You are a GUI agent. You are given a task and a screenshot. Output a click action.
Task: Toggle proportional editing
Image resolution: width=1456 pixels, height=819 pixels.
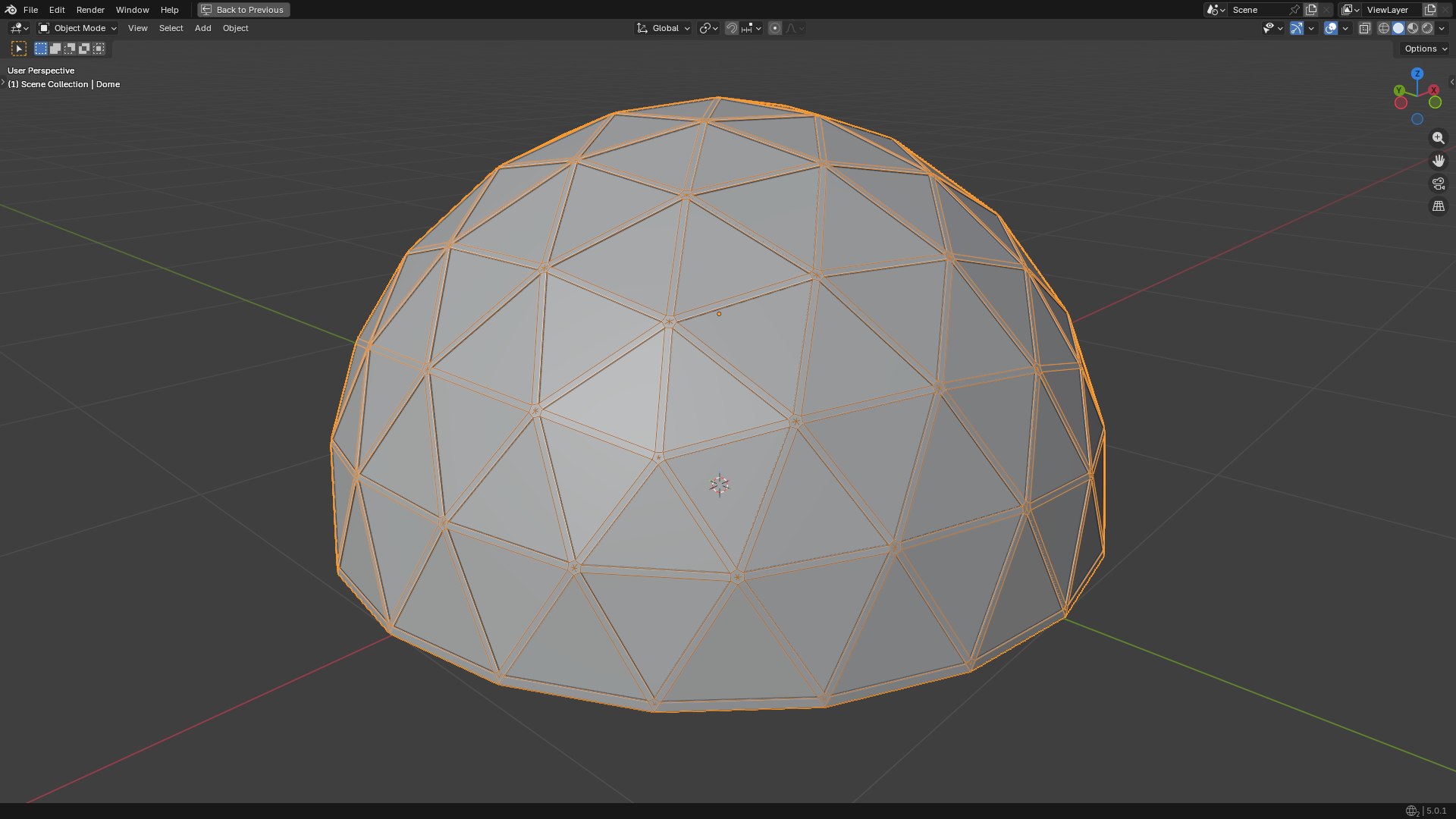(x=775, y=28)
